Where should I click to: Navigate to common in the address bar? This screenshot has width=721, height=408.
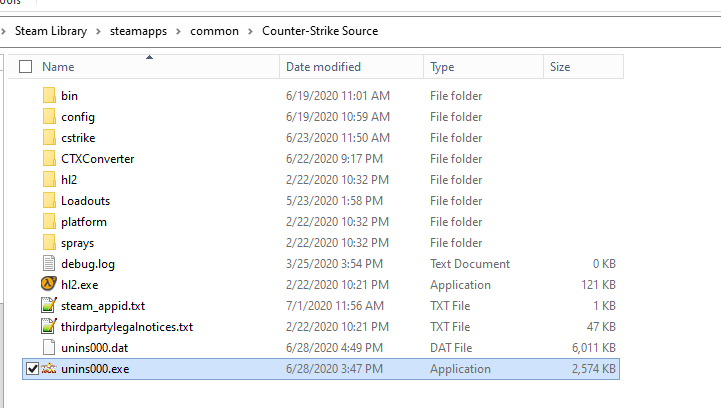214,31
